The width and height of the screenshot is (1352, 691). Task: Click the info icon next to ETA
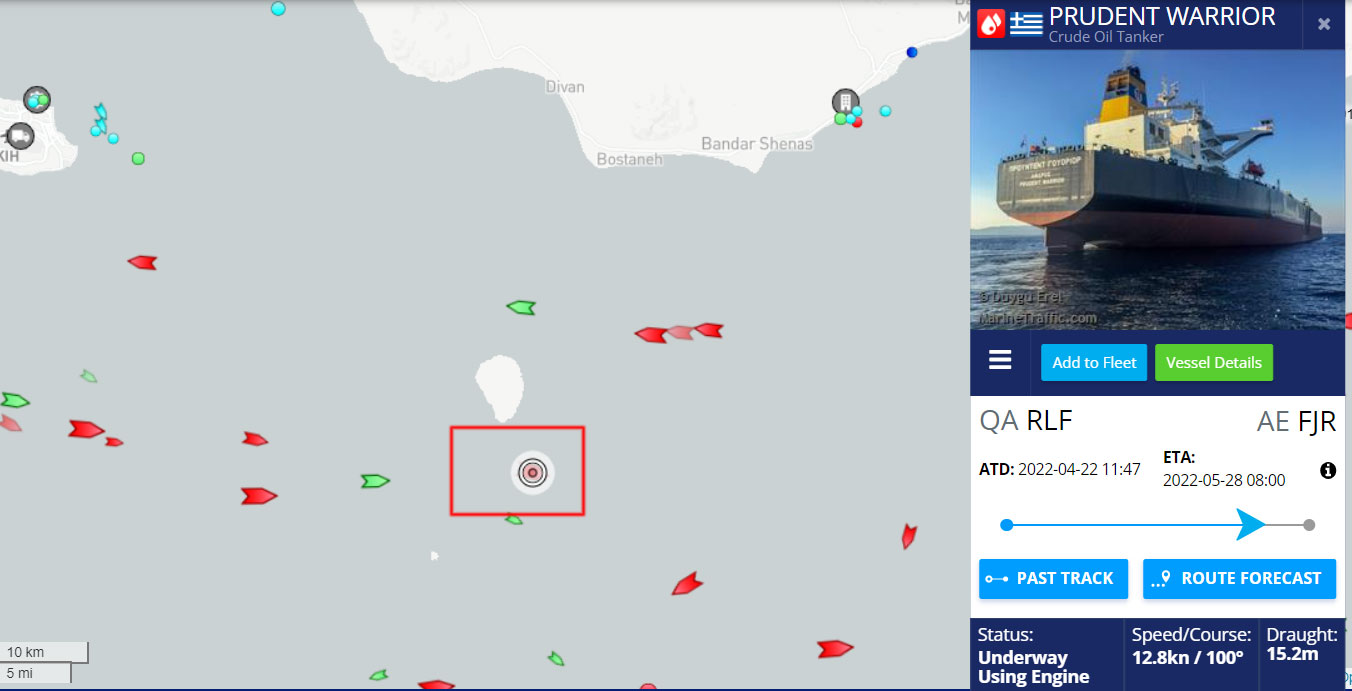coord(1328,470)
